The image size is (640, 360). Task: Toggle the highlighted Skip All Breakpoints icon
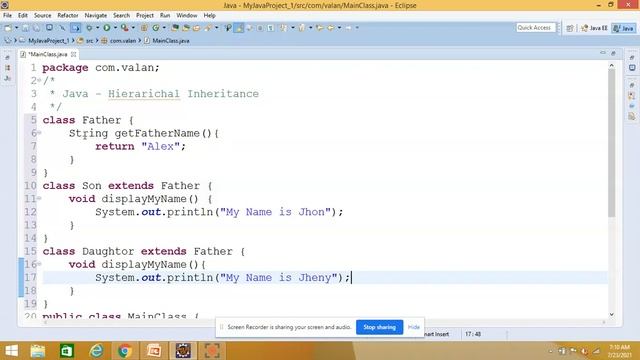tap(76, 28)
